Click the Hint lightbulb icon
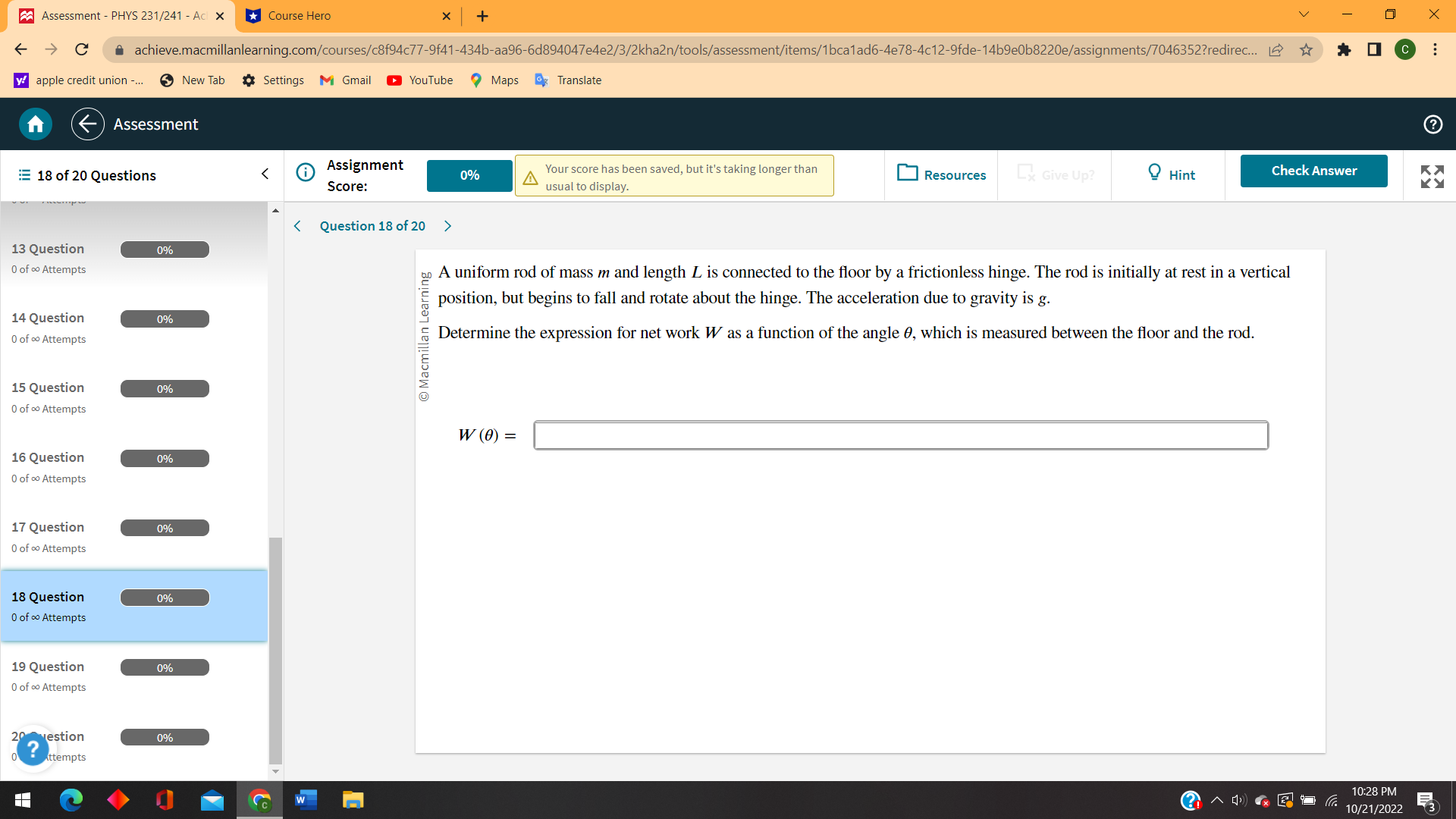The image size is (1456, 819). point(1154,174)
